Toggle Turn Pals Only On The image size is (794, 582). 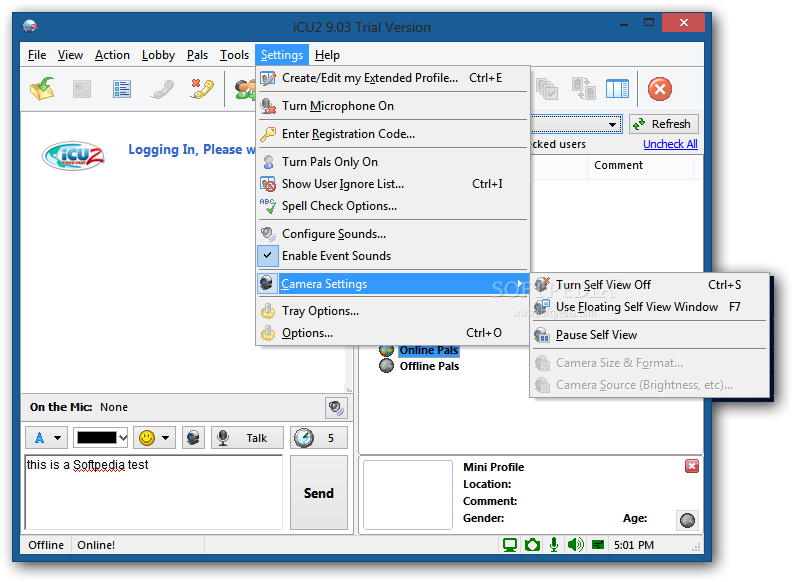pos(393,162)
